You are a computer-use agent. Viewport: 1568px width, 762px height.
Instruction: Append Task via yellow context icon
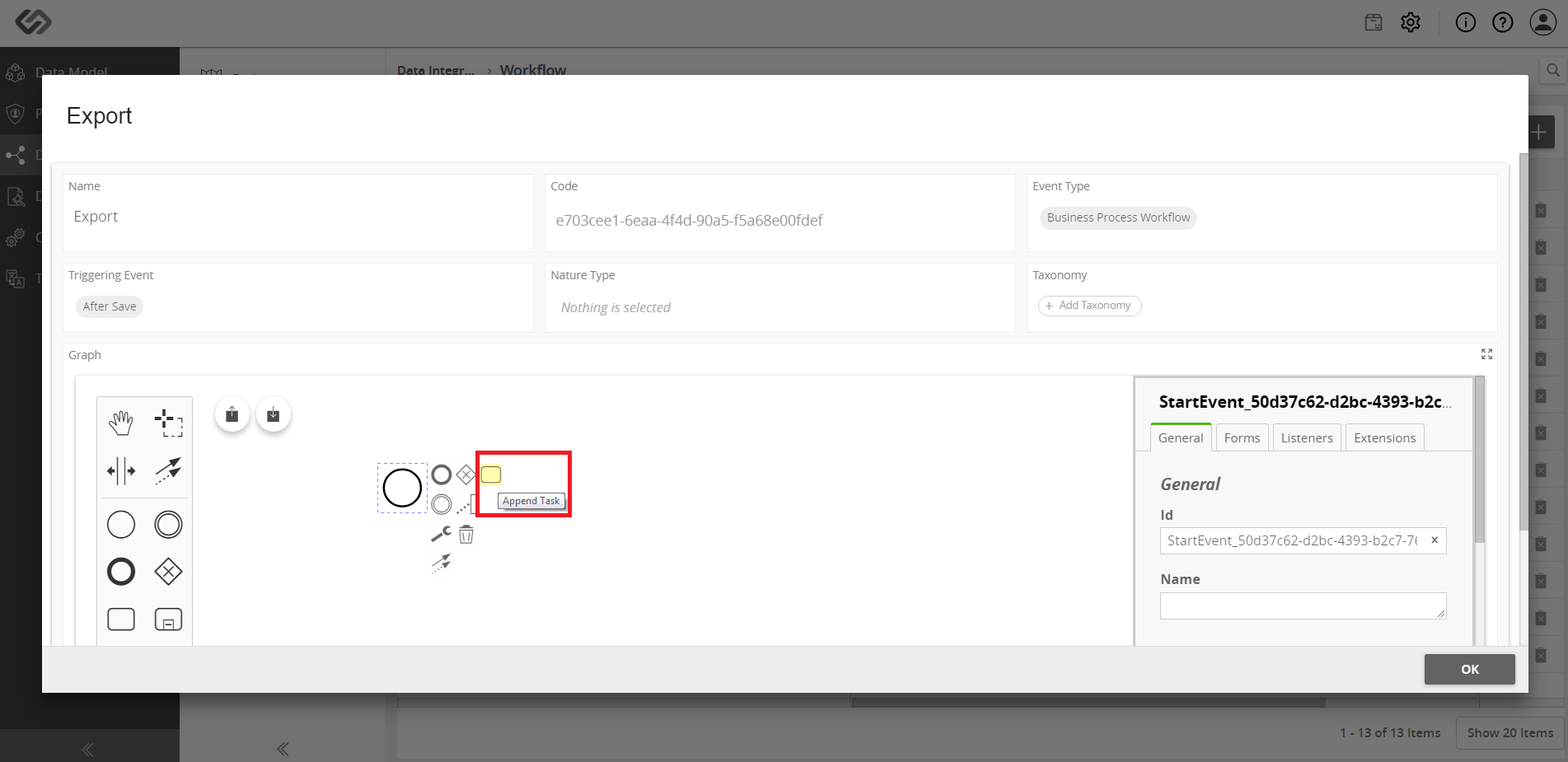point(491,474)
